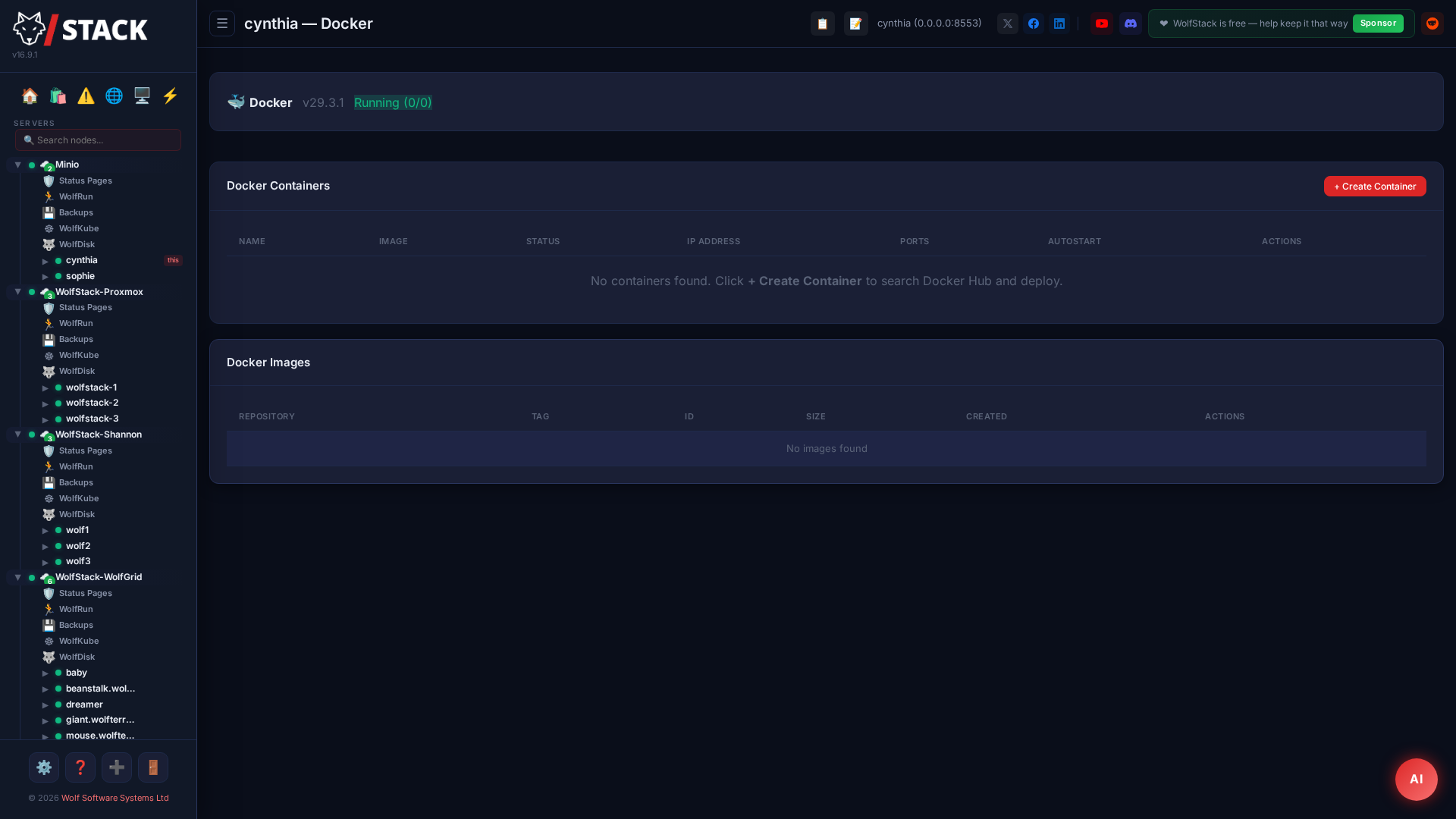Click the cynthia (0.0.0.0:8553) label
The width and height of the screenshot is (1456, 819).
[929, 23]
